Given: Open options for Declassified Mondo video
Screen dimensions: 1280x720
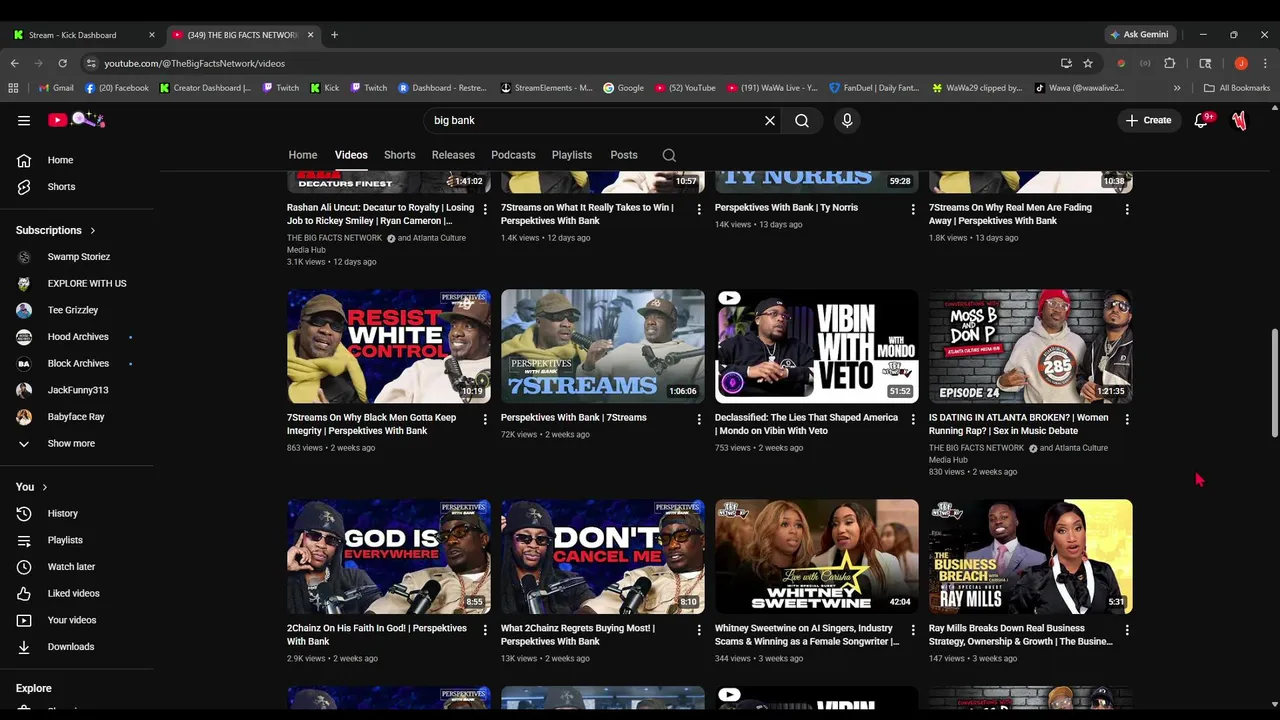Looking at the screenshot, I should coord(912,419).
